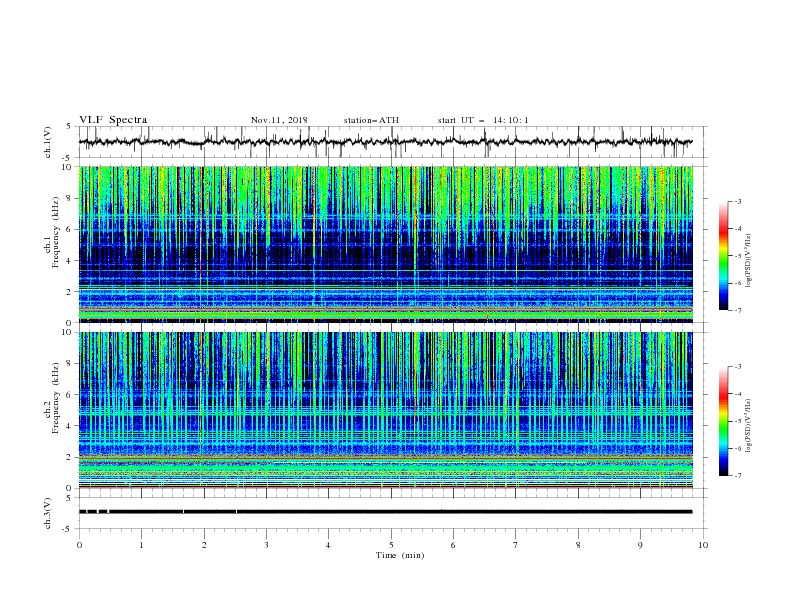Click the "9" tick on the time axis
This screenshot has width=792, height=612.
(640, 545)
